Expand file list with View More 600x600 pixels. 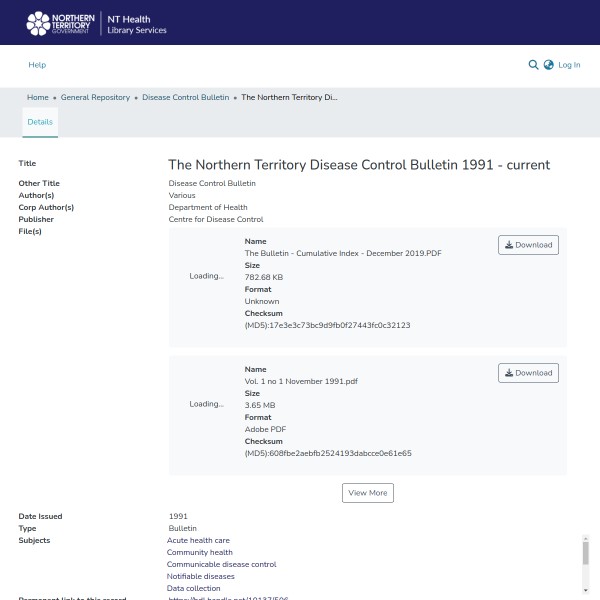(x=367, y=493)
